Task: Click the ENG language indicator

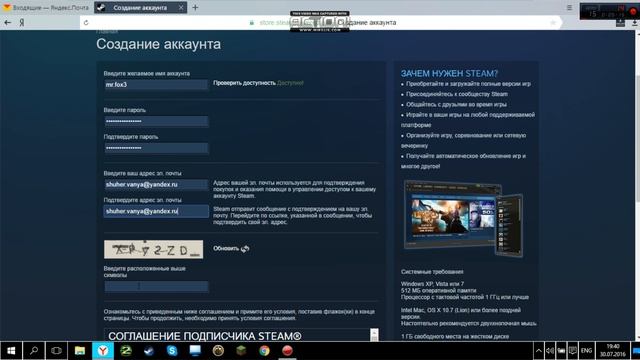Action: [587, 351]
